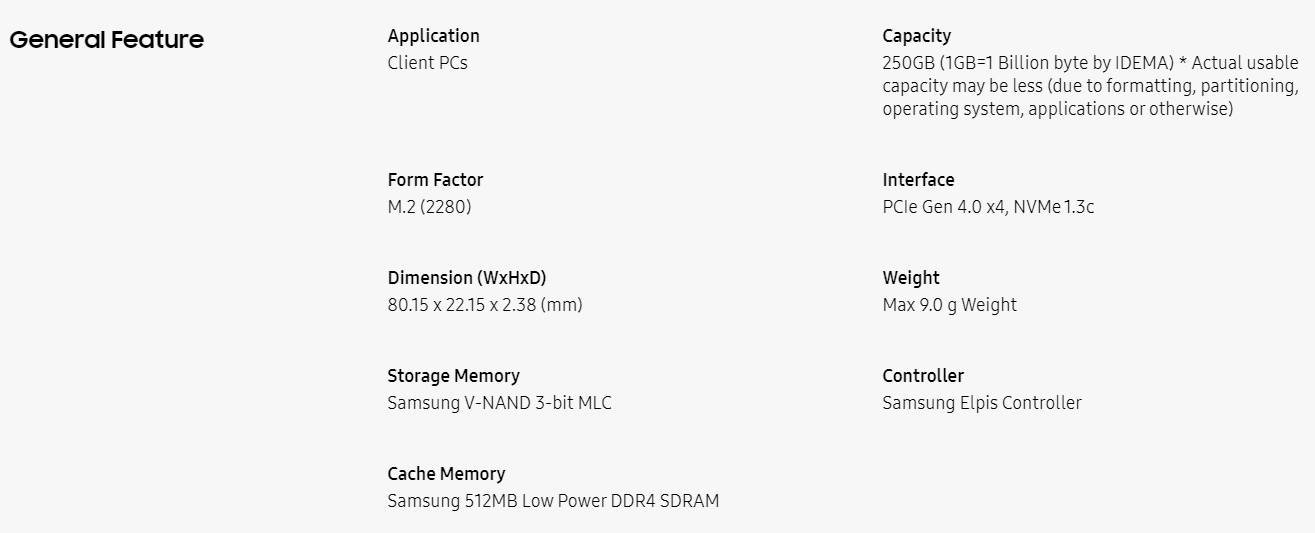
Task: Select the 250GB capacity description text
Action: pyautogui.click(x=1090, y=86)
